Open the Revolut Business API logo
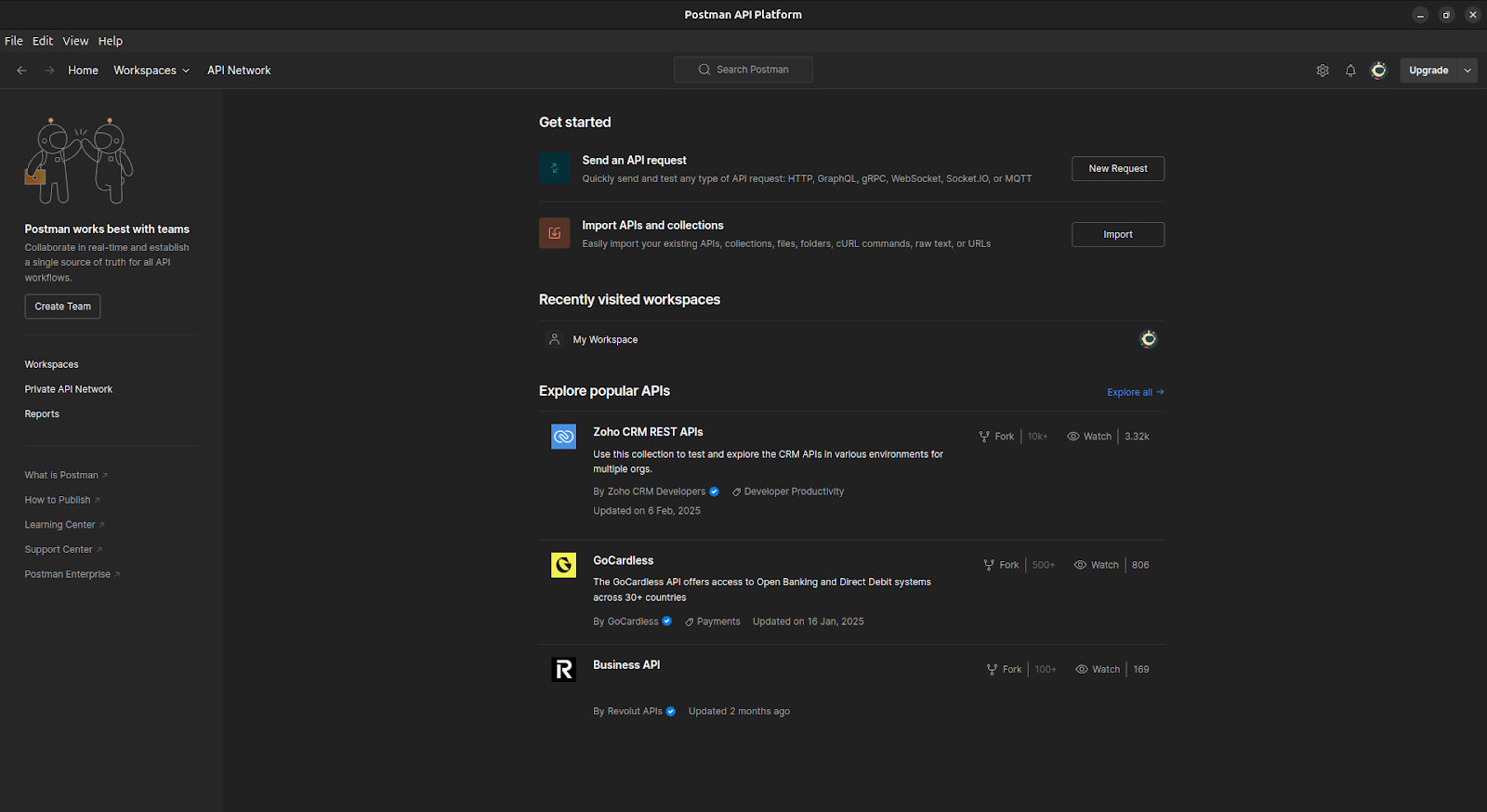Image resolution: width=1487 pixels, height=812 pixels. (x=564, y=669)
